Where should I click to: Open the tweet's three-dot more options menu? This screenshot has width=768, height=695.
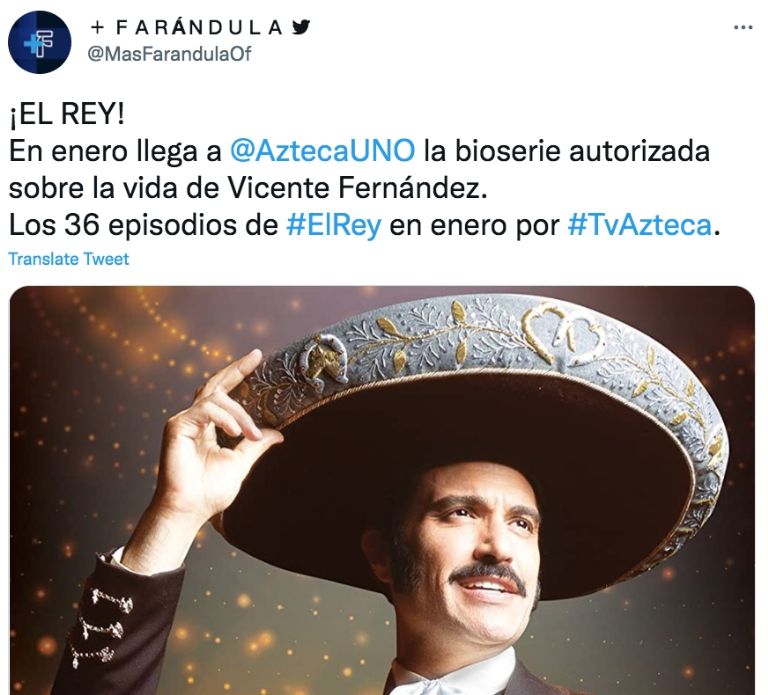click(x=743, y=28)
